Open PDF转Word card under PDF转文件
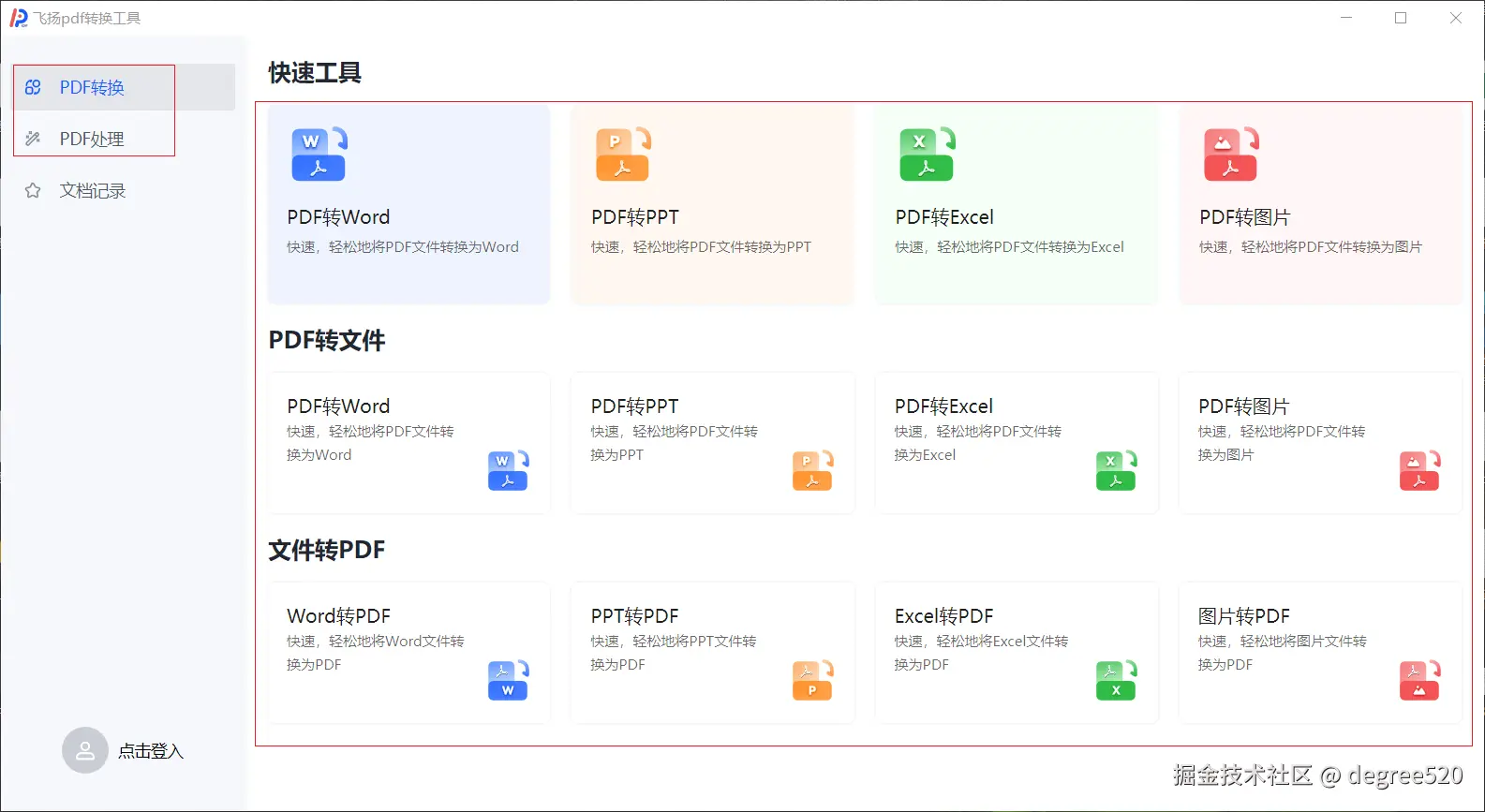This screenshot has height=812, width=1485. (408, 443)
